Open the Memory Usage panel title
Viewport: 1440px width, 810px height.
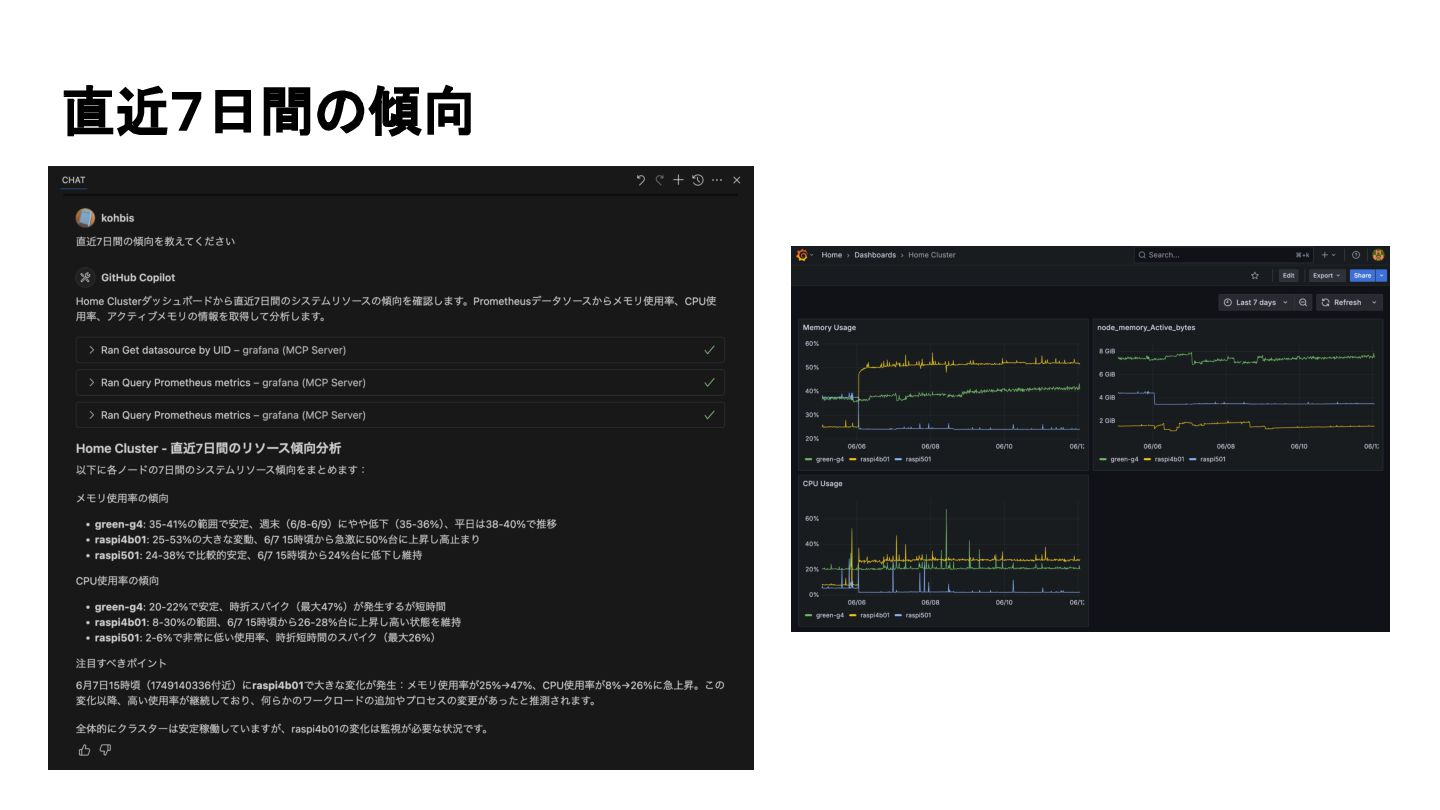pos(829,328)
